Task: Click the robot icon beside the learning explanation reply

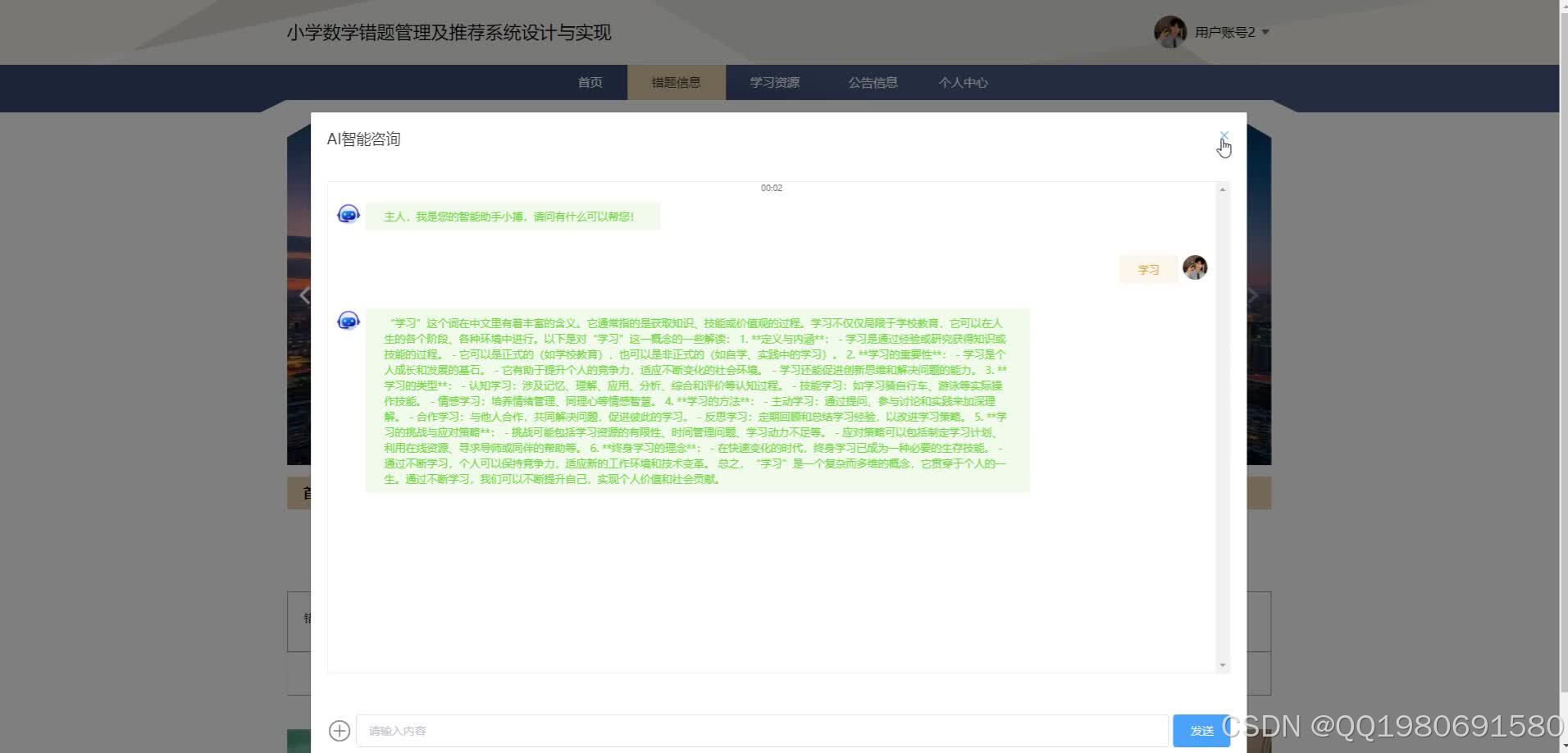Action: 348,320
